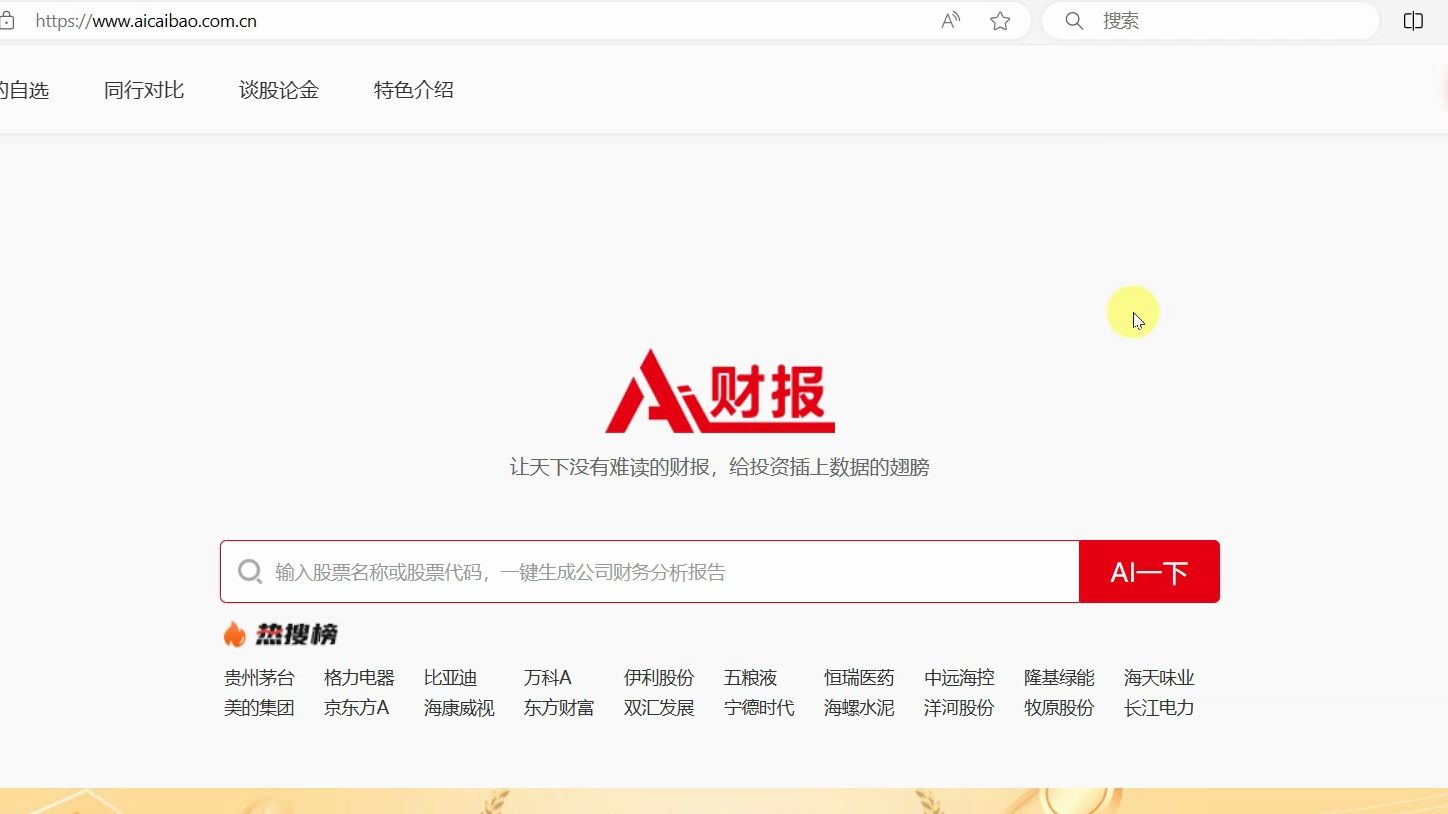Select 恒瑞医药 from hot searches

point(859,678)
